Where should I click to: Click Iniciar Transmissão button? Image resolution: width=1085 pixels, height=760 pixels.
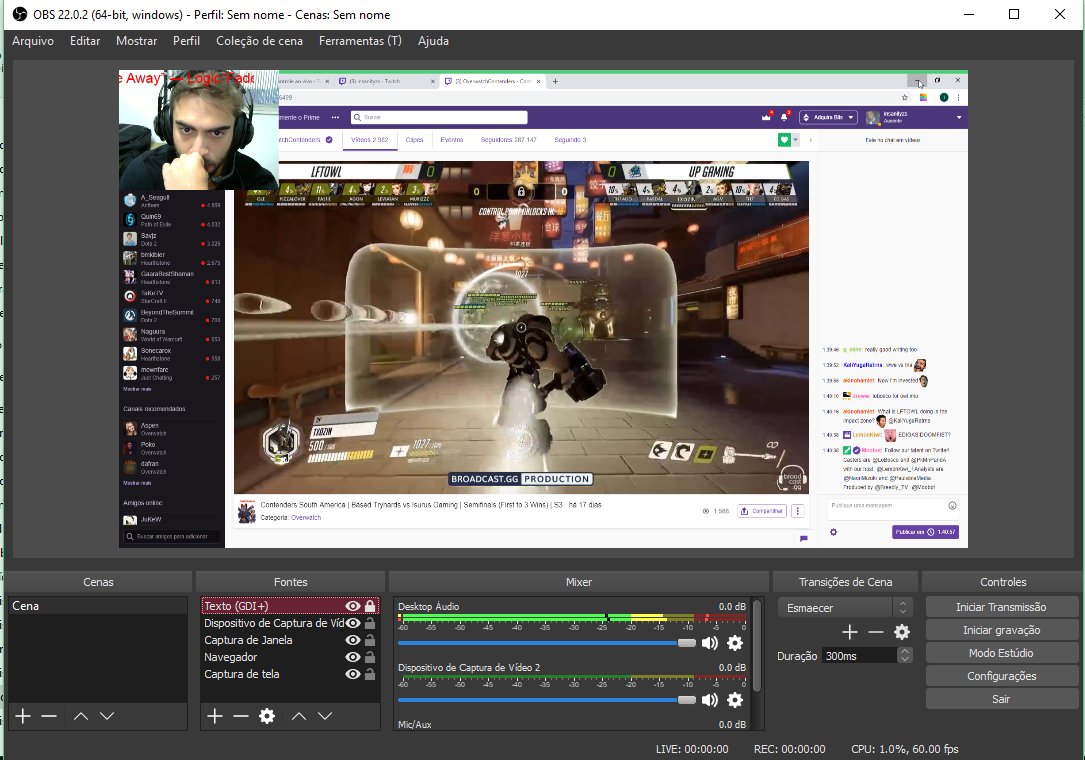pyautogui.click(x=1001, y=607)
